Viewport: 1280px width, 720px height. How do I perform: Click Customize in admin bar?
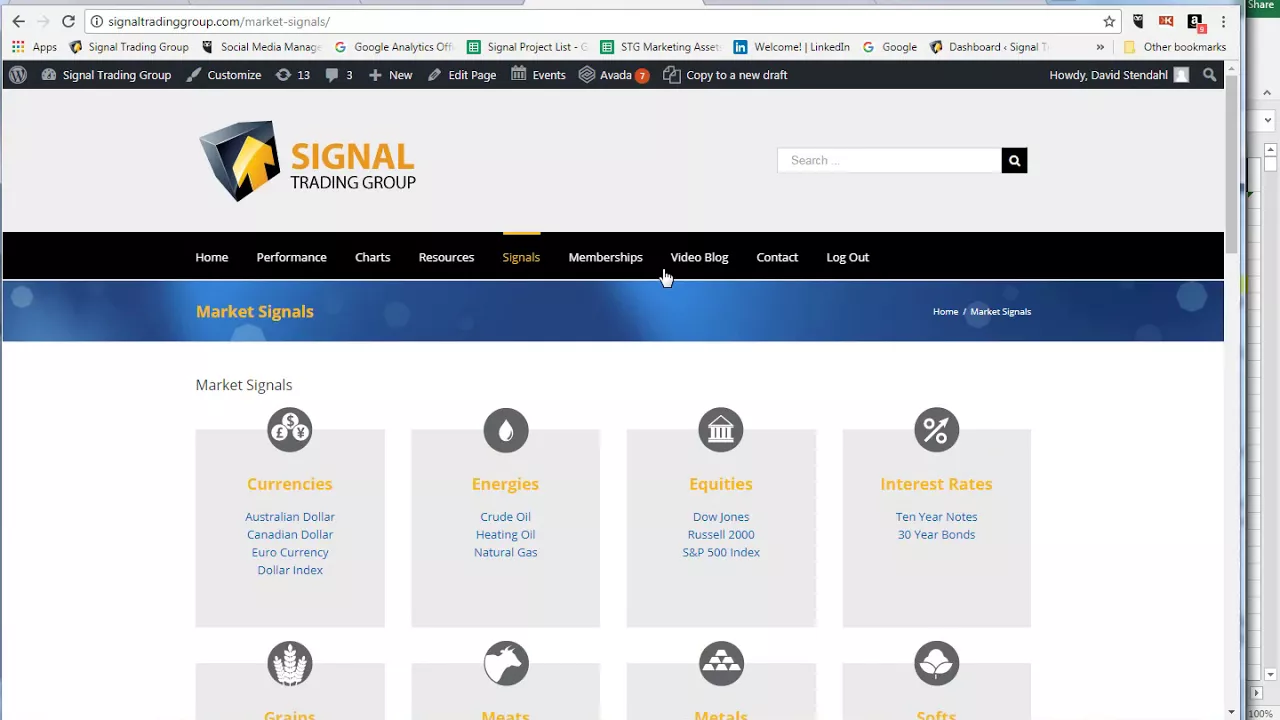click(x=223, y=75)
